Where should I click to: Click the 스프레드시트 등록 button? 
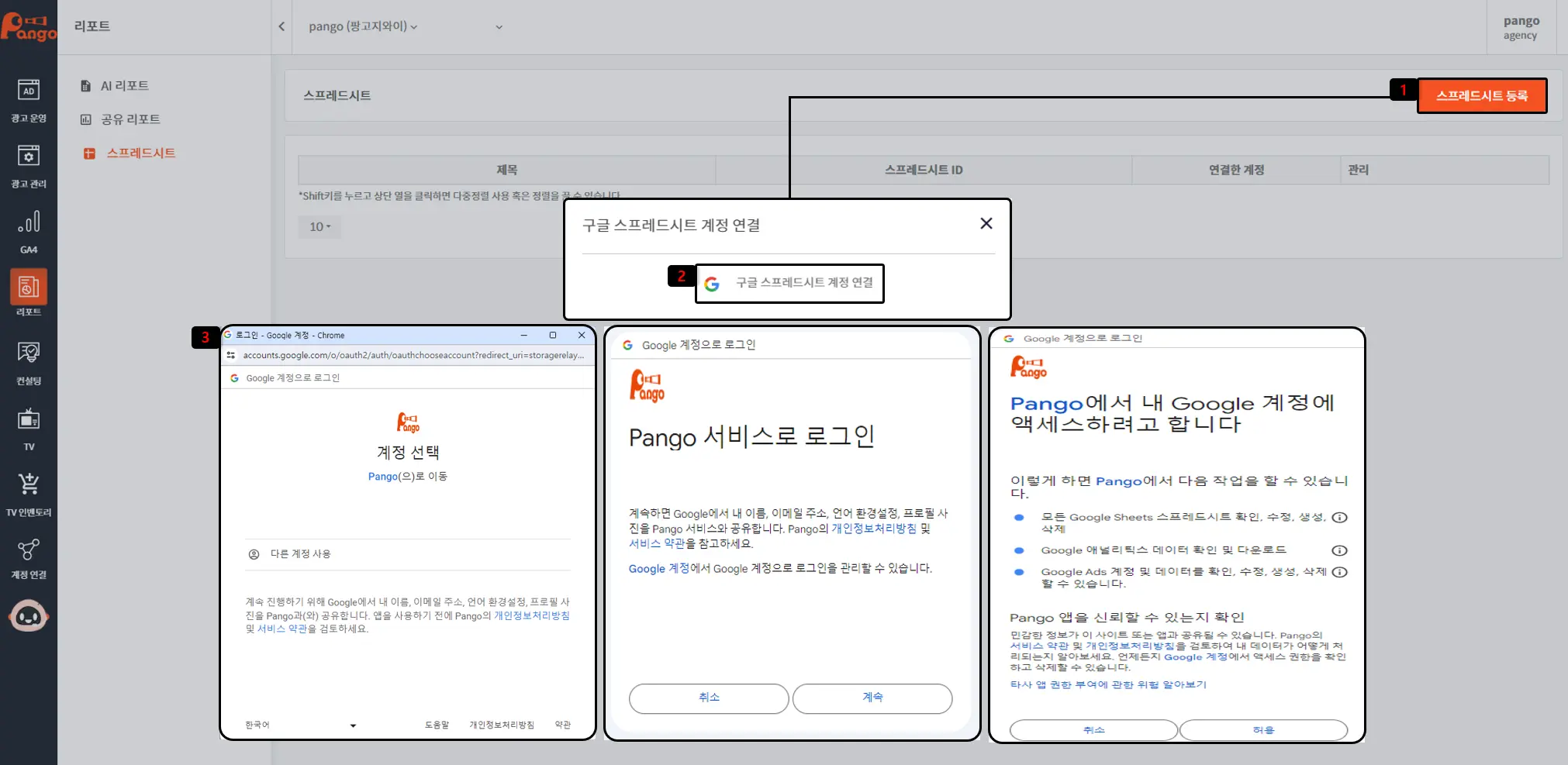(1481, 95)
